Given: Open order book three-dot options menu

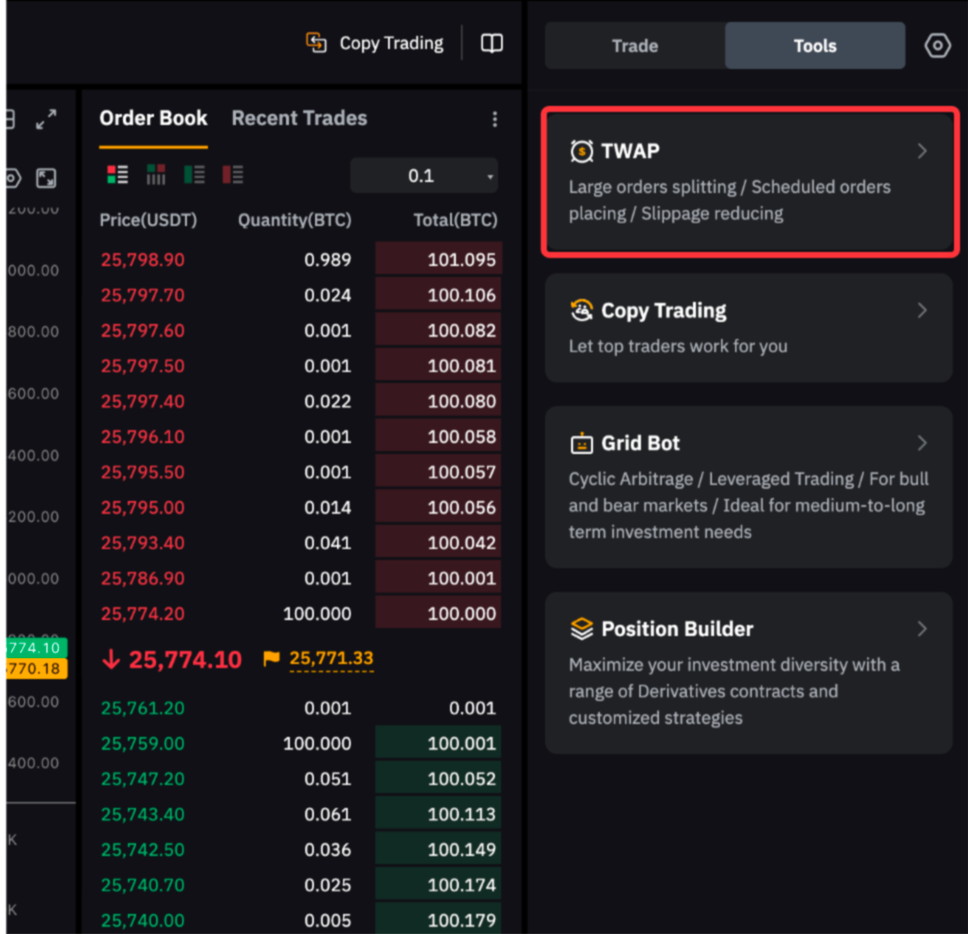Looking at the screenshot, I should pyautogui.click(x=494, y=119).
